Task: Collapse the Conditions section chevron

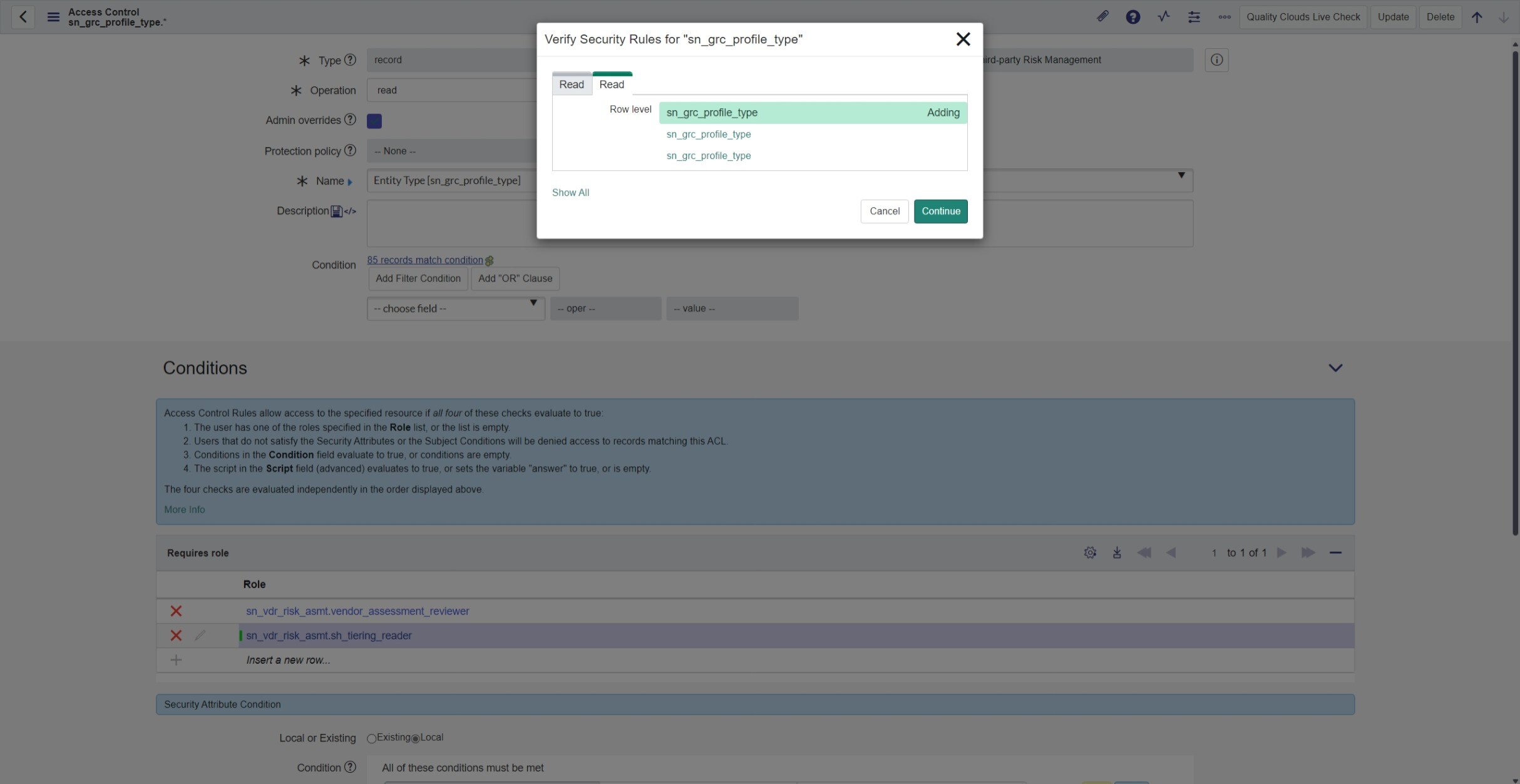Action: 1335,368
